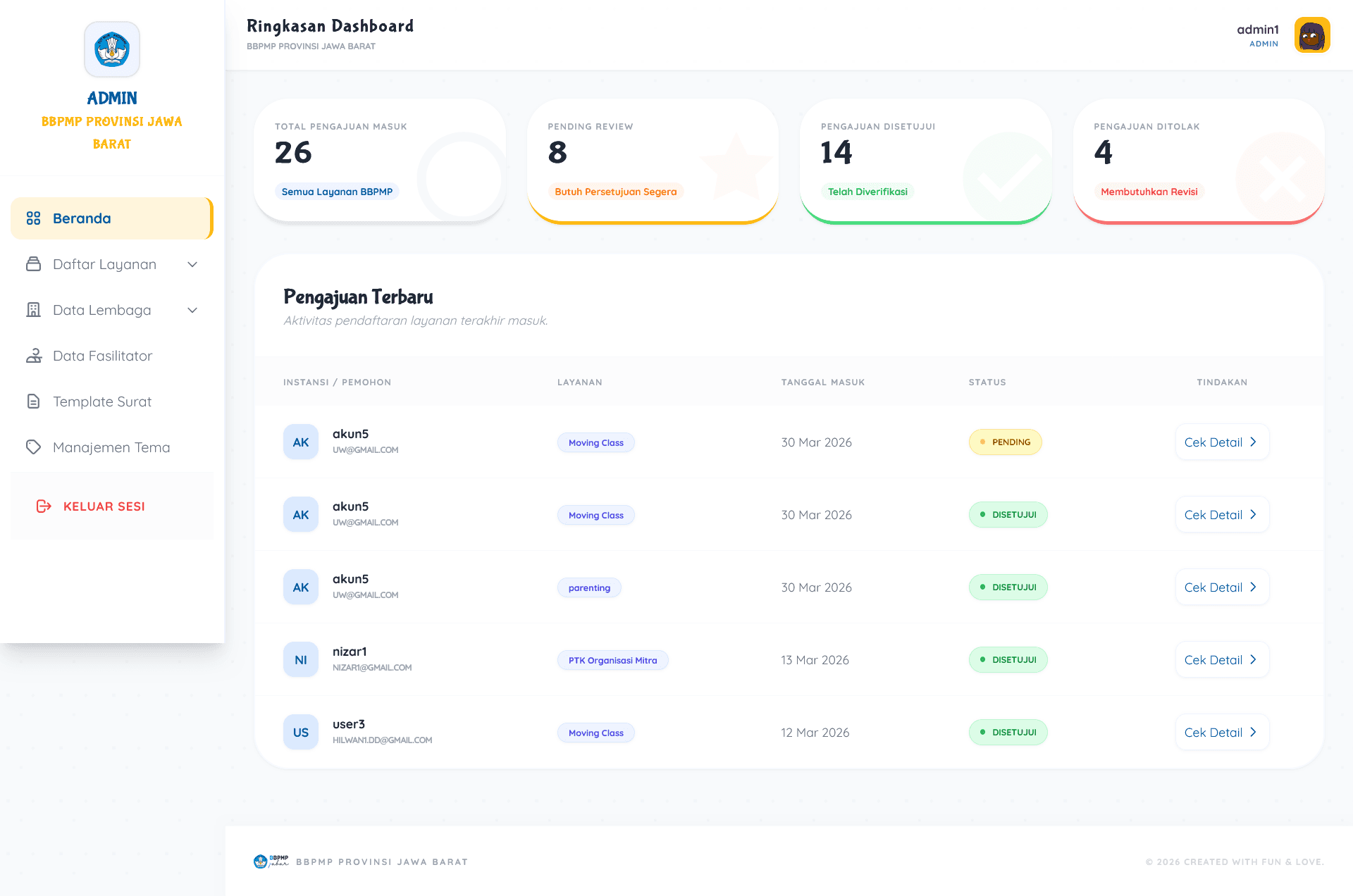The image size is (1353, 896).
Task: Click the Data Fasilitator person icon
Action: pos(33,356)
